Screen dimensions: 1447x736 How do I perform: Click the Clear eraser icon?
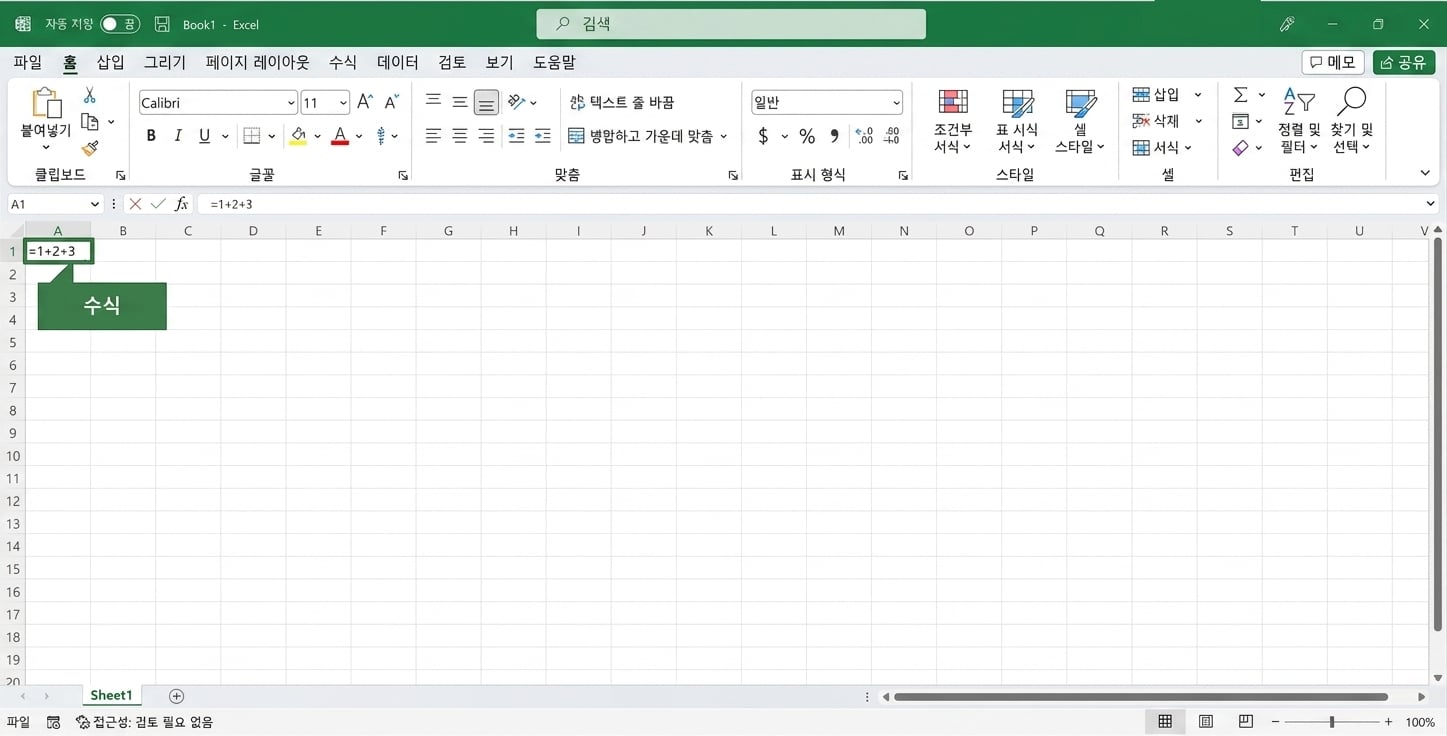(1240, 147)
